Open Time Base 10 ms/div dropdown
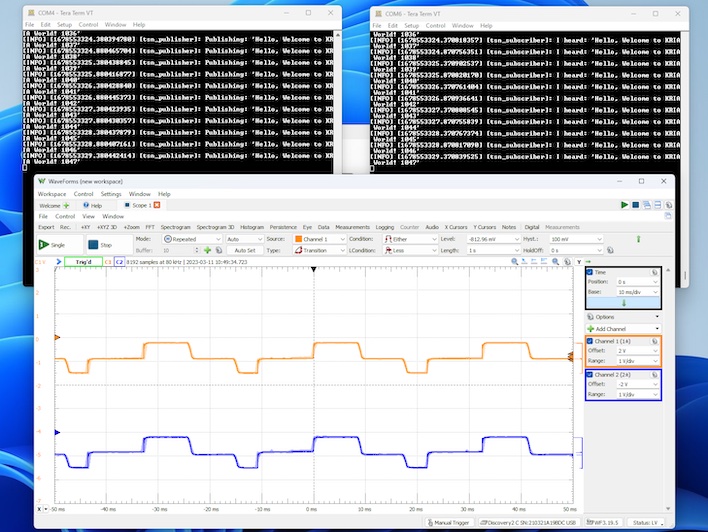Screen dimensions: 708x532 638,292
